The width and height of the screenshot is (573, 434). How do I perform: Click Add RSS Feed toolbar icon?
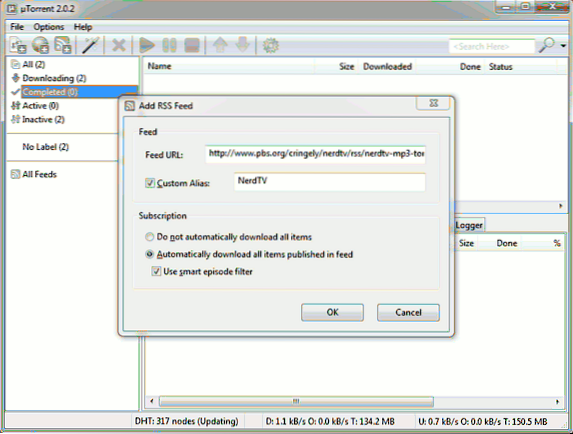[62, 45]
